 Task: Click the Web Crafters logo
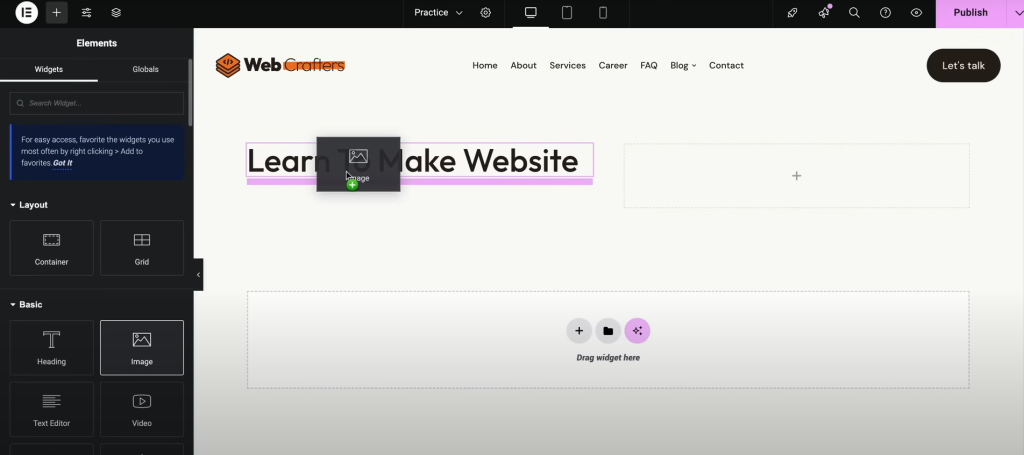[x=280, y=65]
